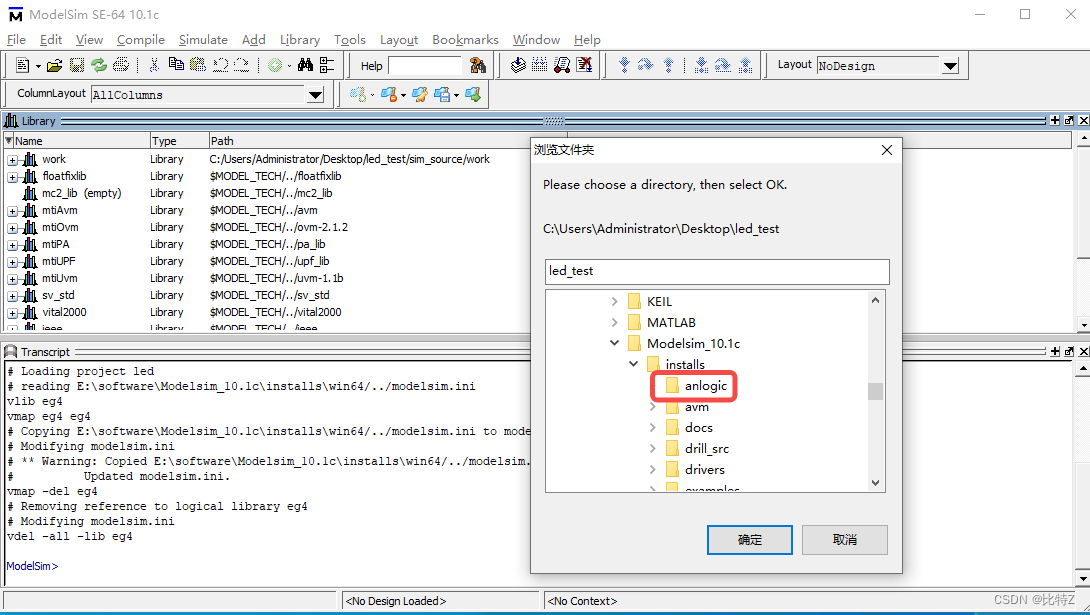The image size is (1090, 615).
Task: Click inside the led_test text field
Action: pos(715,272)
